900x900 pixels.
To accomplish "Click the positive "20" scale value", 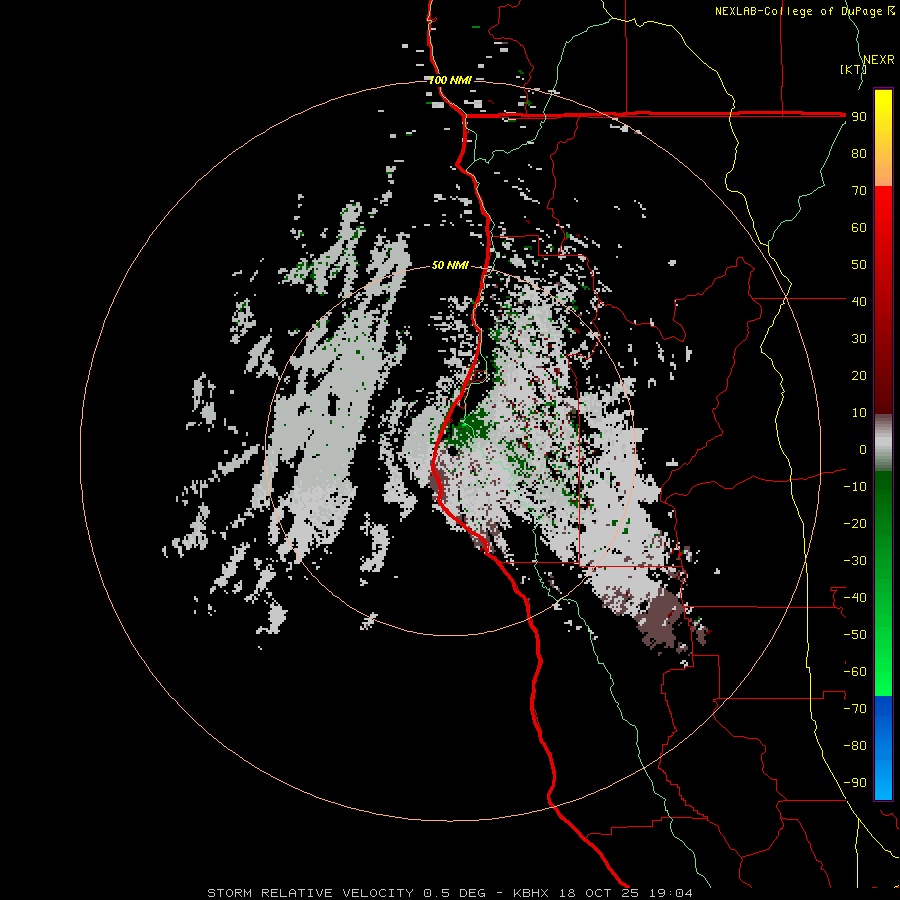I will click(x=859, y=375).
